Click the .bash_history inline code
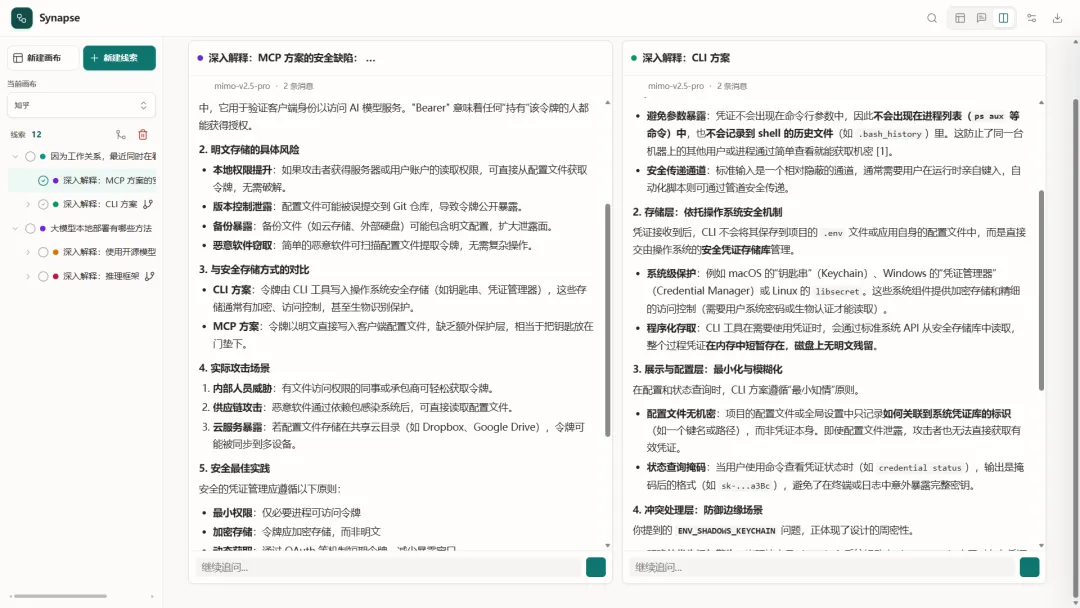Image resolution: width=1080 pixels, height=608 pixels. click(891, 134)
